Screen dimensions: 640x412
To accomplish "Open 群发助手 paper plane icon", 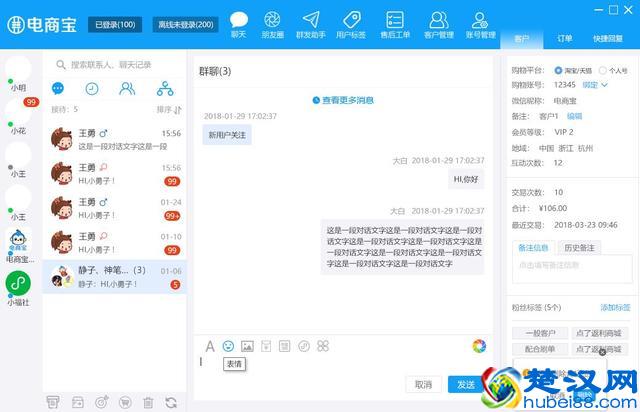I will [x=311, y=24].
